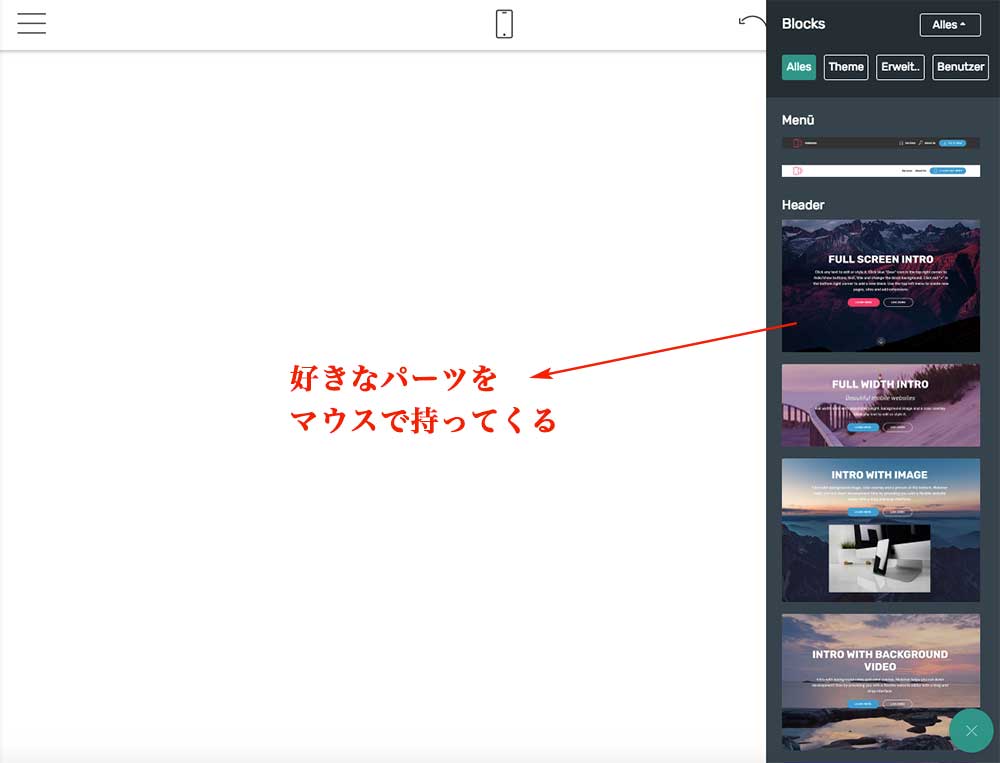The width and height of the screenshot is (1000, 763).
Task: Expand the Alles dropdown in the Blocks header
Action: (949, 25)
